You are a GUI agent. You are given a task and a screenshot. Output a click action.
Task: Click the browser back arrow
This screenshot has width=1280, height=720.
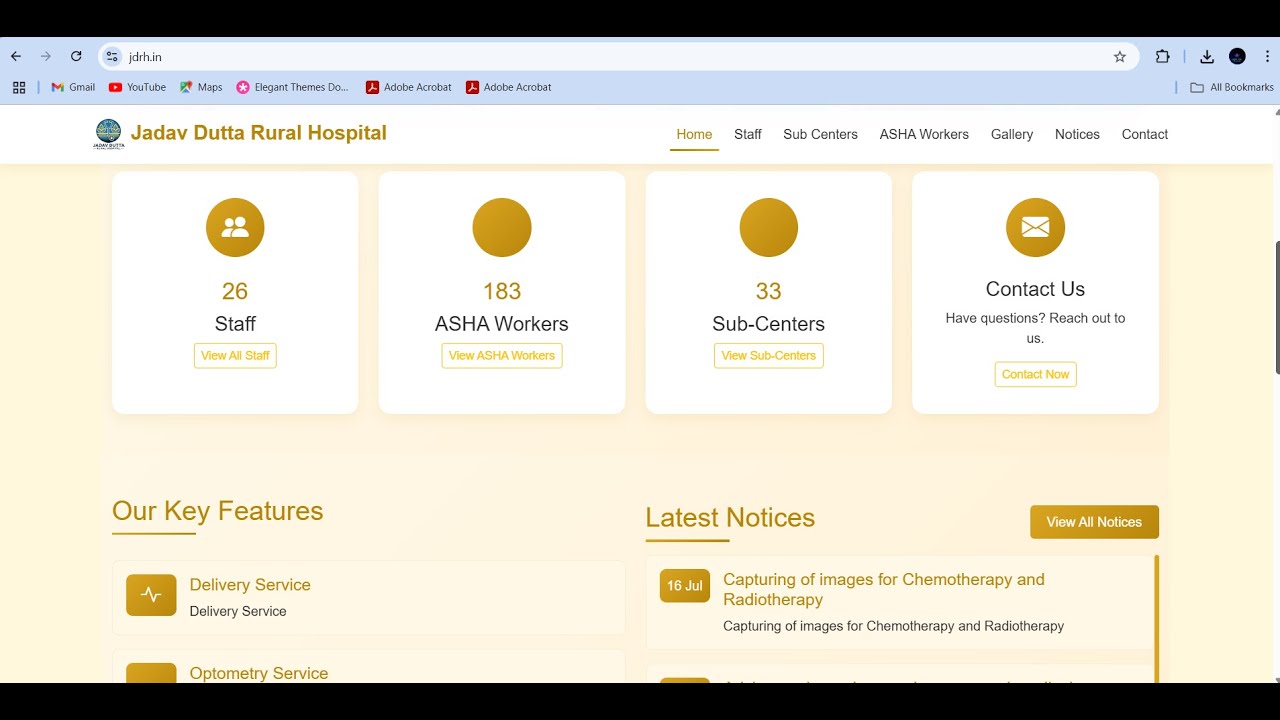16,57
